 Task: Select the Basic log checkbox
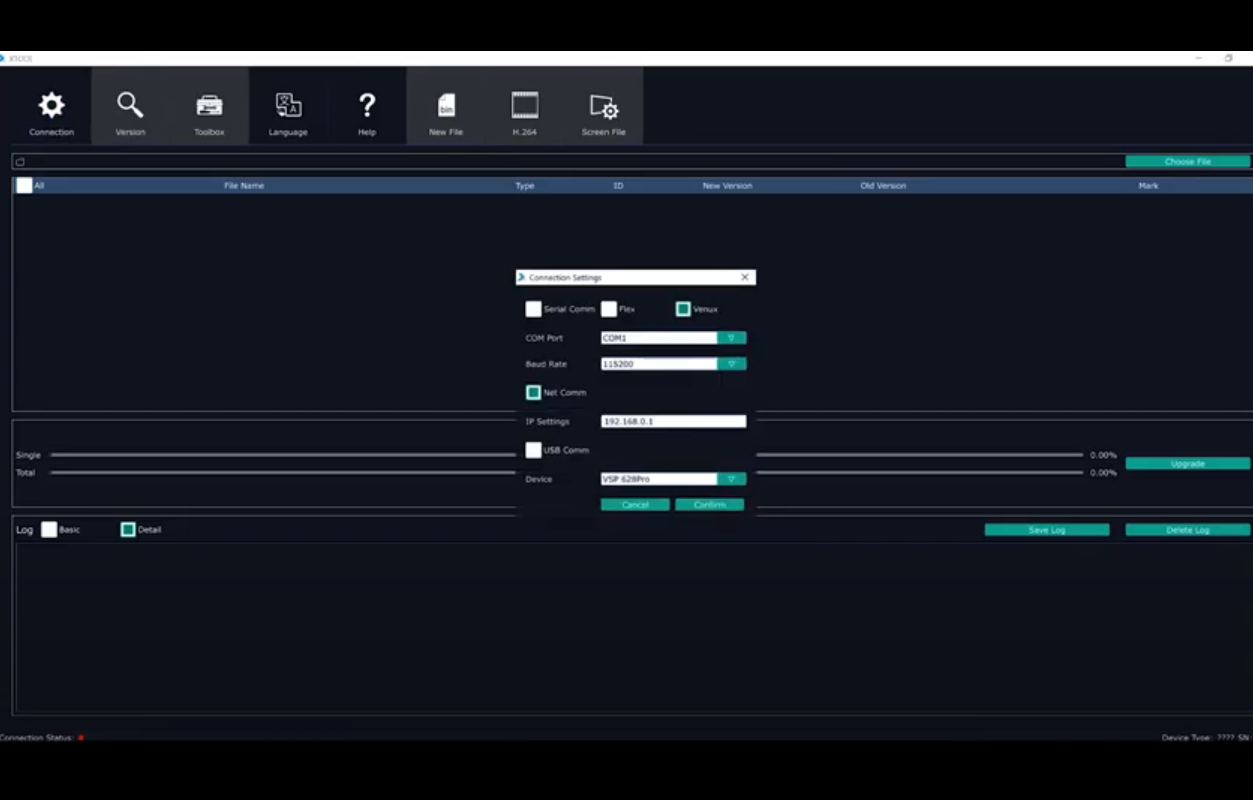click(x=49, y=530)
